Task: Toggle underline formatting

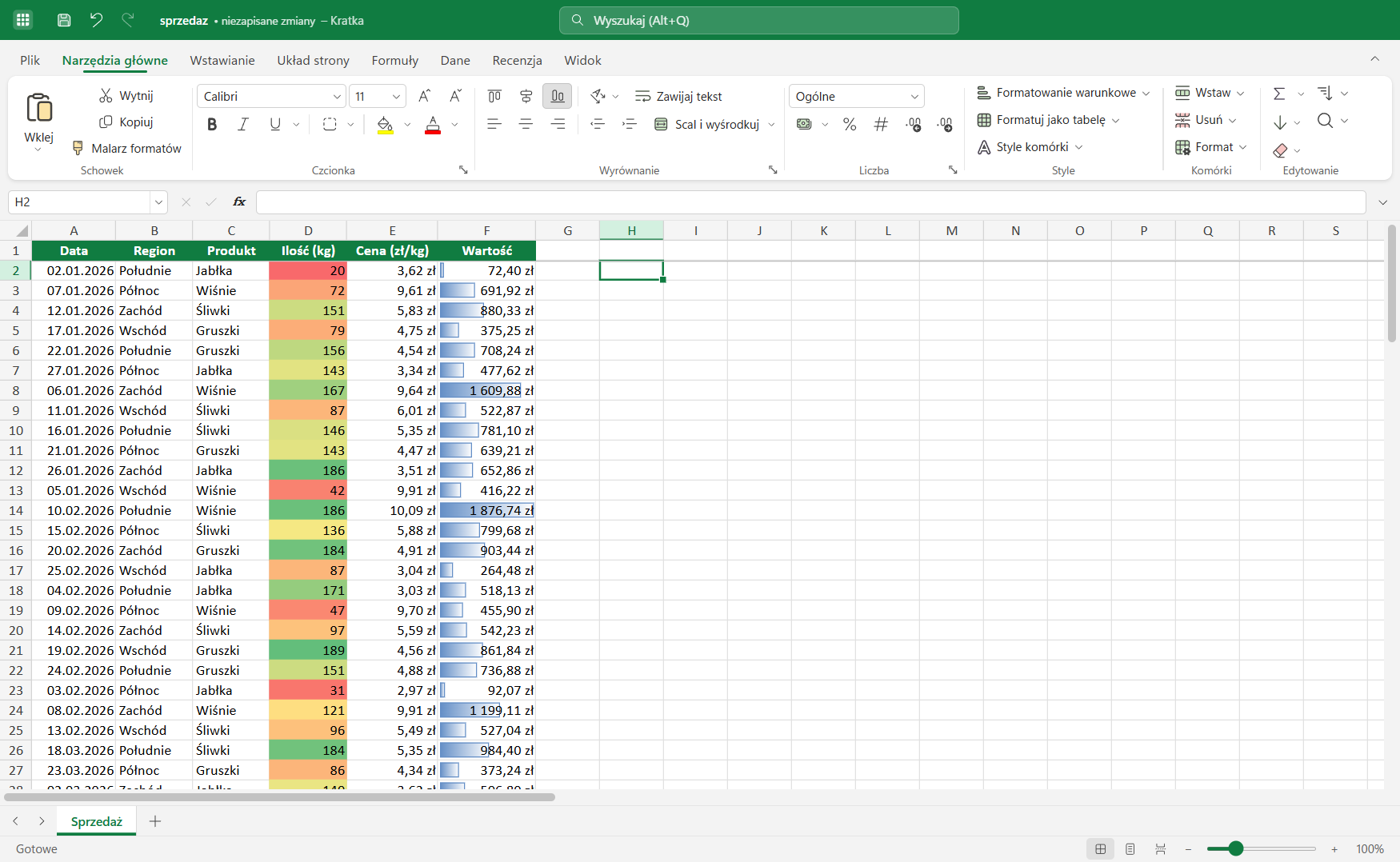Action: 275,124
